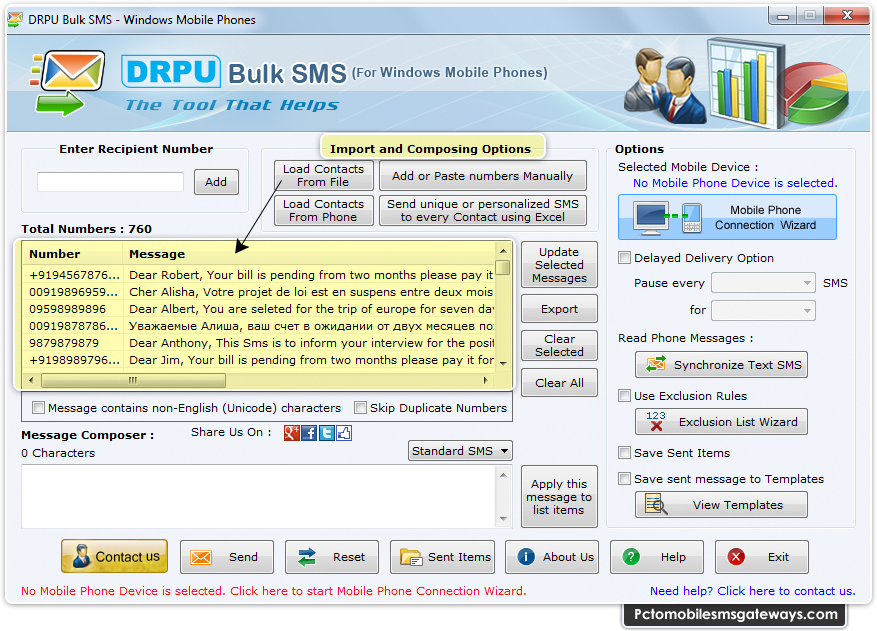Screen dimensions: 877x631
Task: Select the 'Dear Jim' message row
Action: pyautogui.click(x=260, y=360)
